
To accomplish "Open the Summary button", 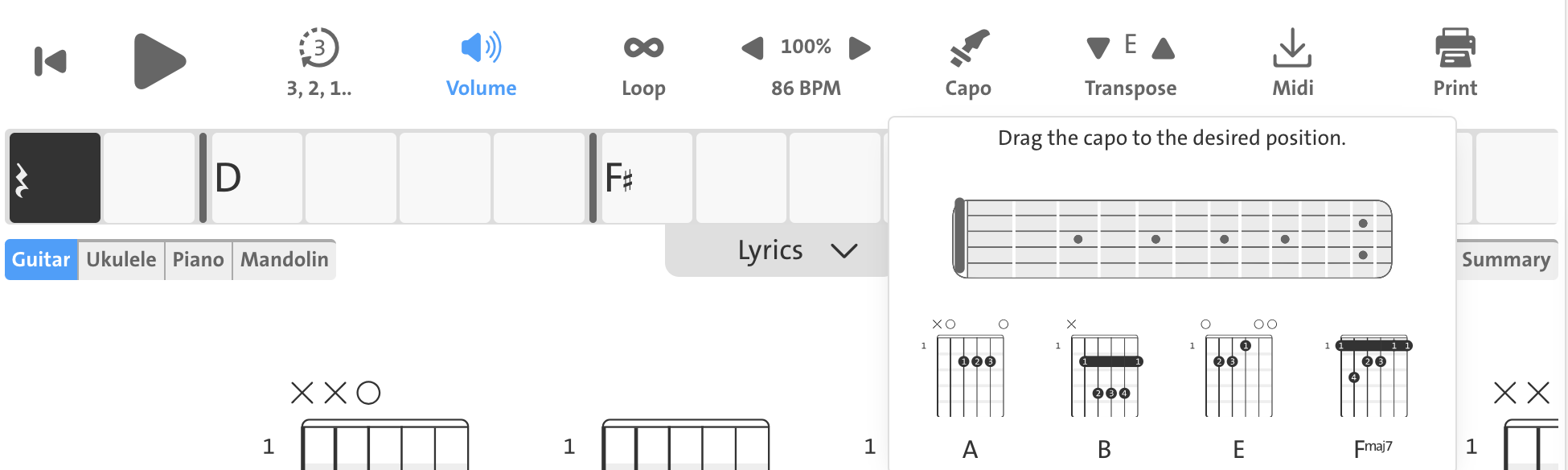I will click(1505, 260).
